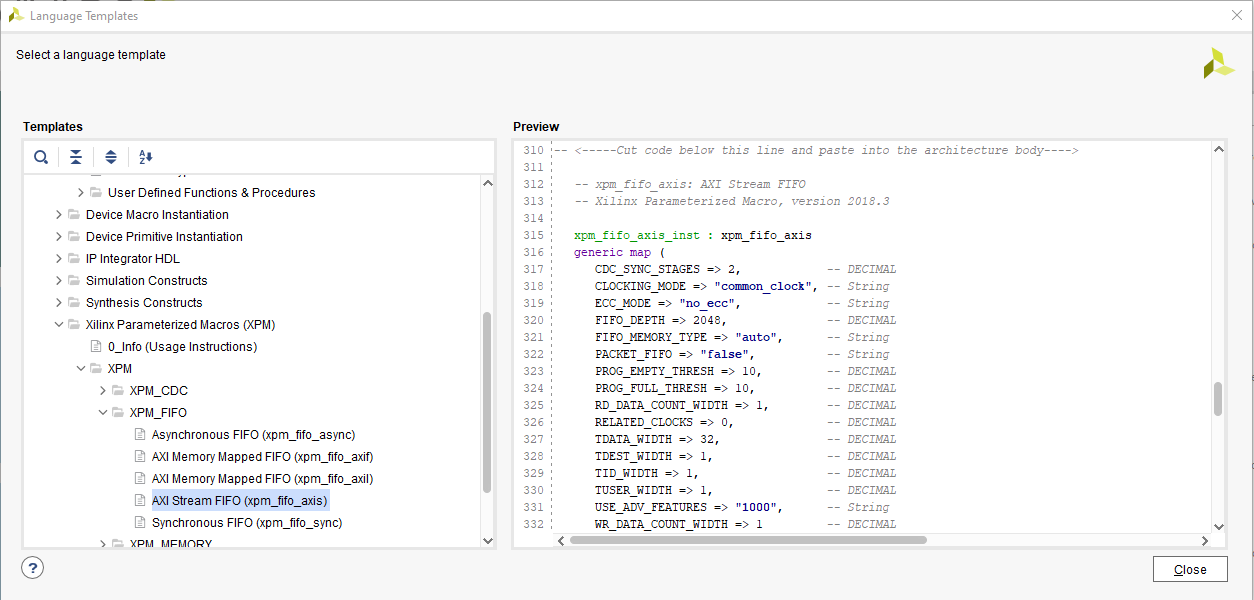Click folder icon of IP Integrator HDL
Viewport: 1254px width, 600px height.
[x=74, y=259]
